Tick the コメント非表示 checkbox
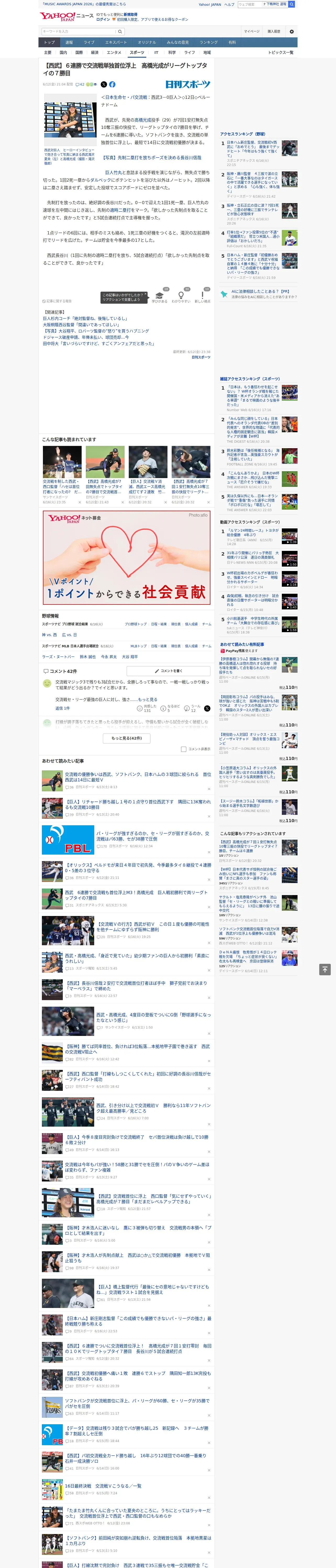Viewport: 336px width, 1568px height. click(x=183, y=749)
